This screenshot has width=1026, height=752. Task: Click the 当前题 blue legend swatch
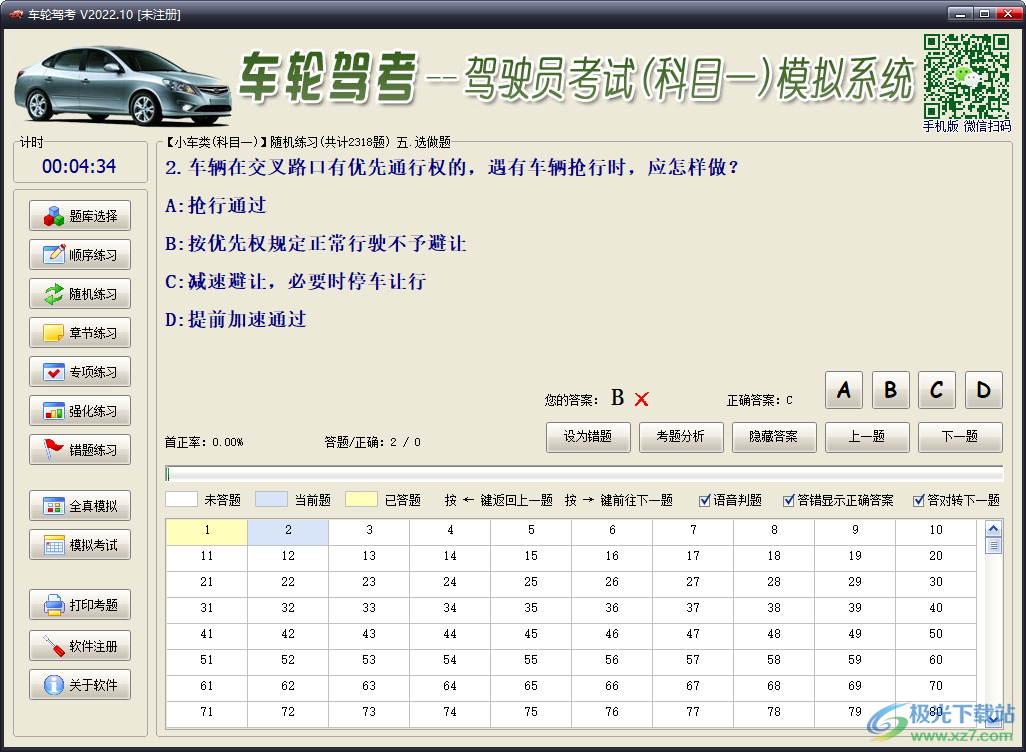click(x=271, y=500)
